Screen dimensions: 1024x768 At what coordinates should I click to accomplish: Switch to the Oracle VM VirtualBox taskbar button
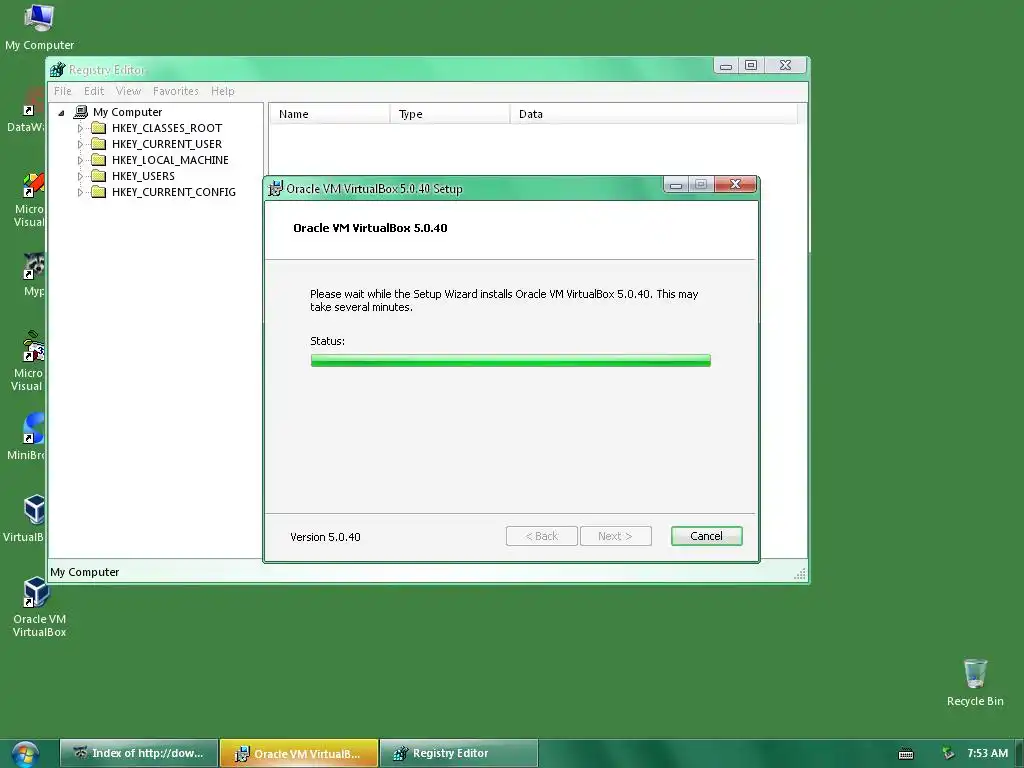tap(299, 754)
